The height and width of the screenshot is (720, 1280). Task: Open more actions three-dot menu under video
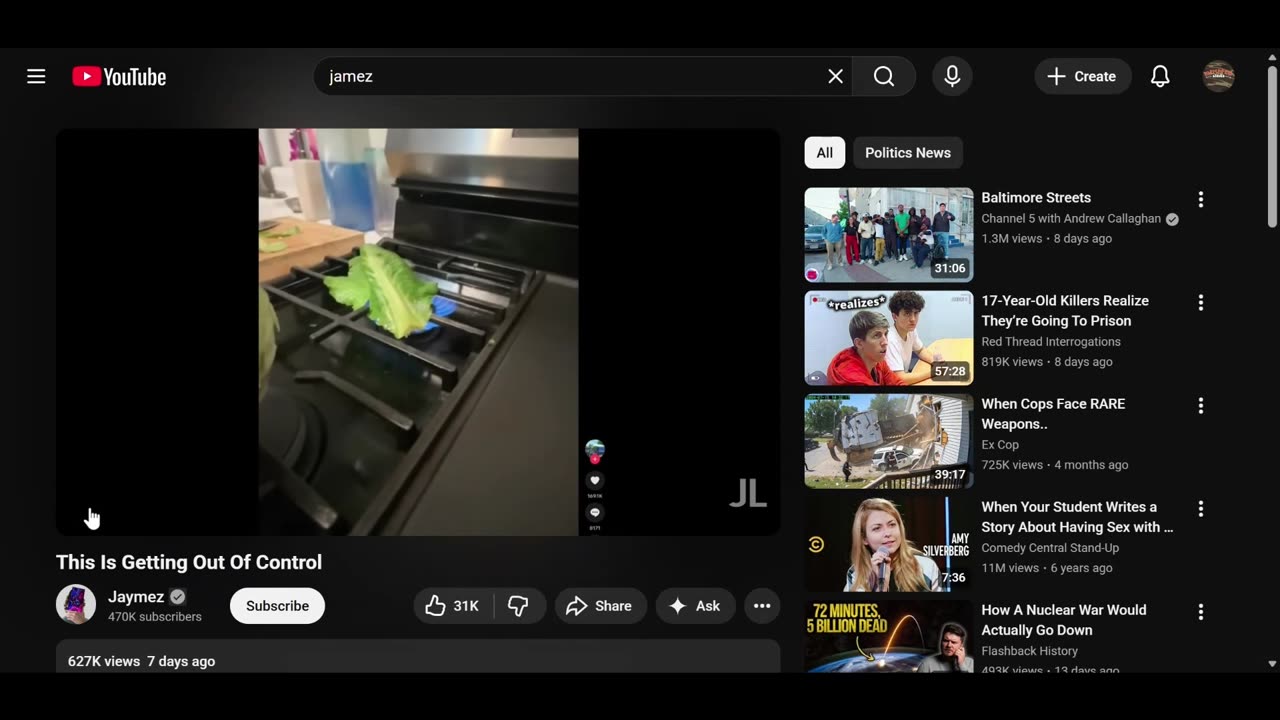click(762, 606)
